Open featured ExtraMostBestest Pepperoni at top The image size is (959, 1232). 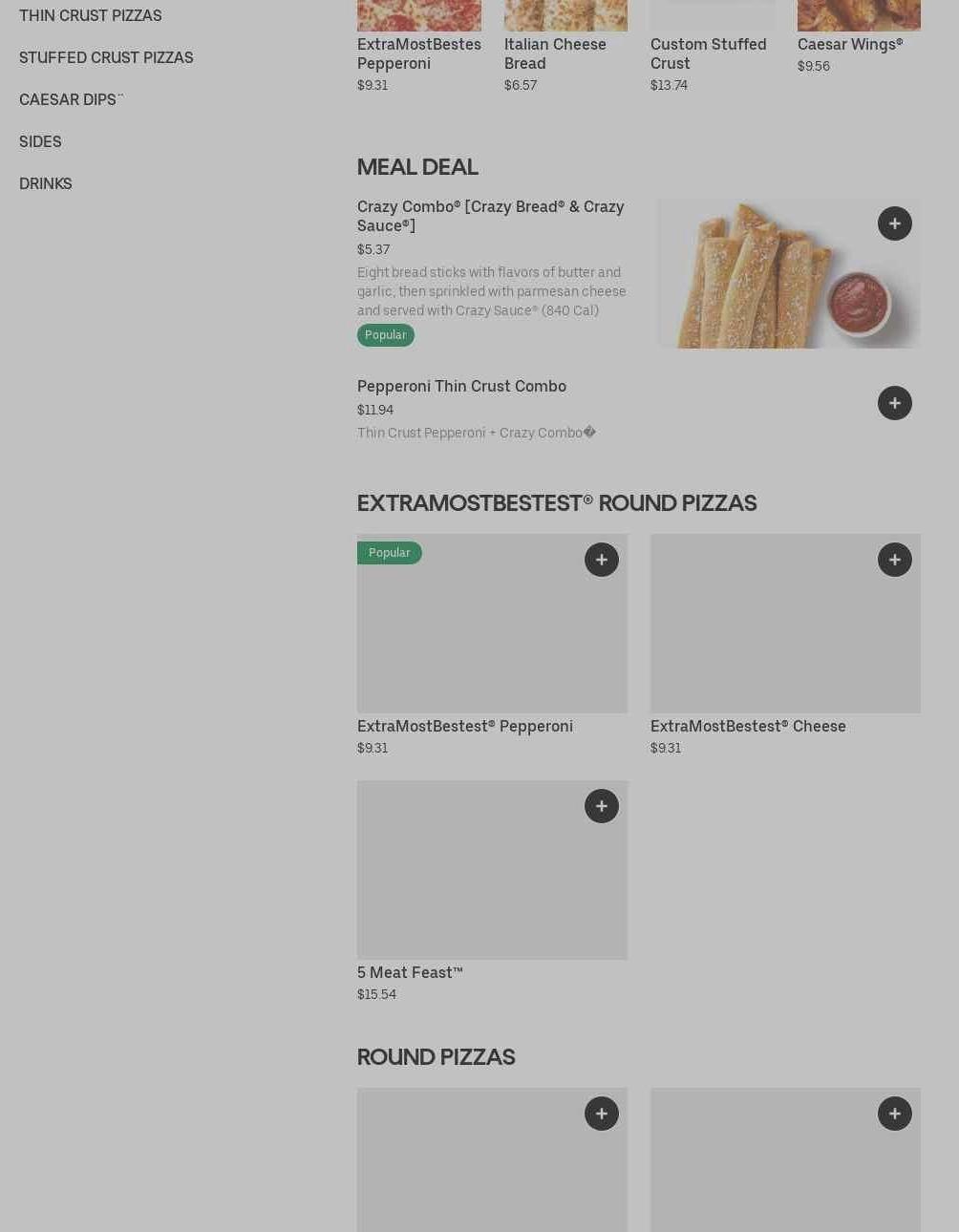click(418, 53)
